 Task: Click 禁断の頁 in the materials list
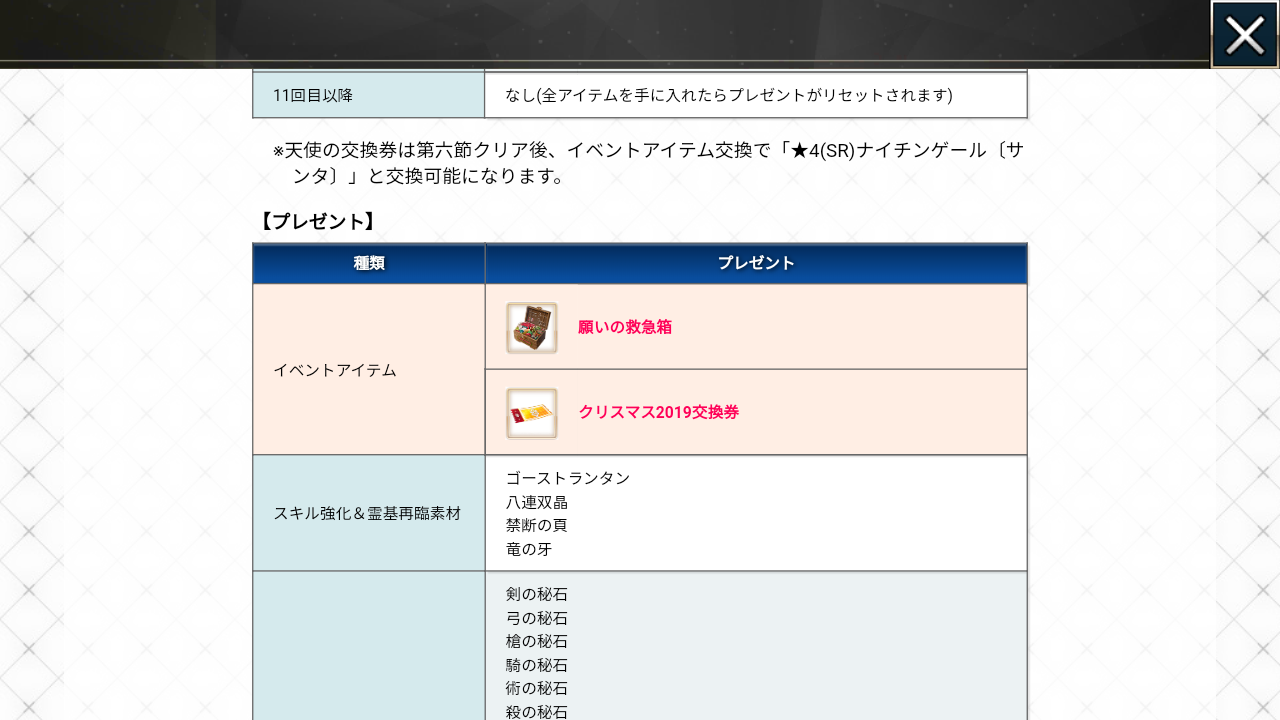536,525
